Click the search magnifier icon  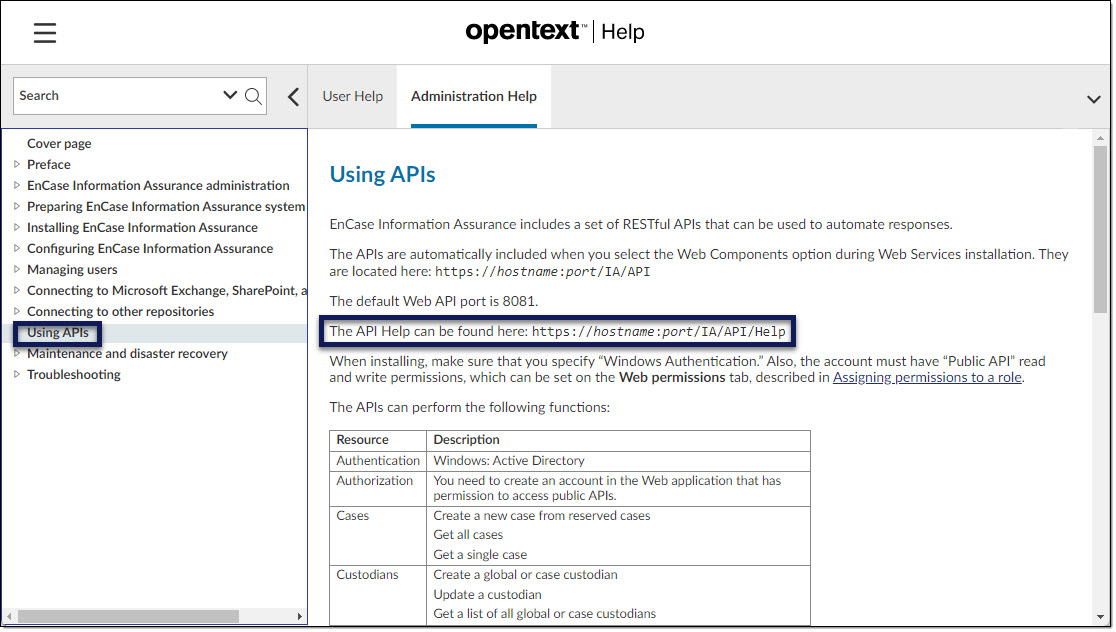tap(253, 96)
